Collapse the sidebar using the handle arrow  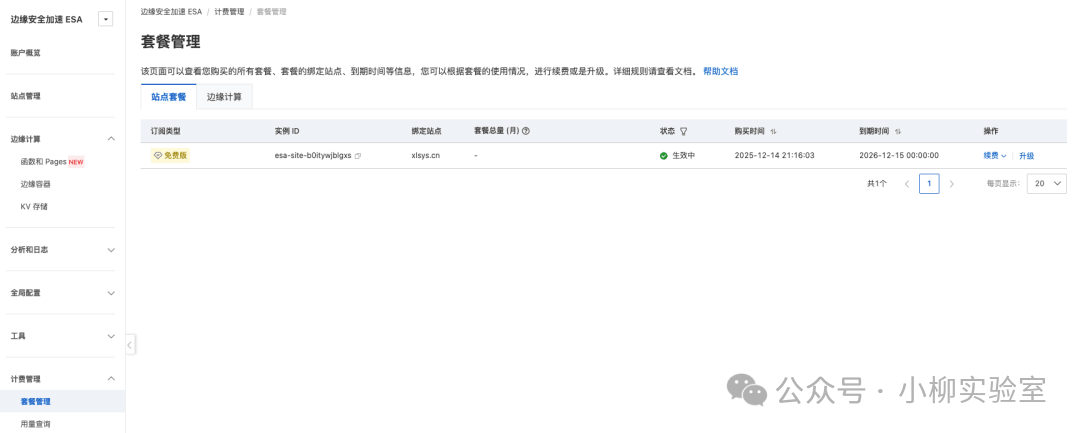pos(131,344)
